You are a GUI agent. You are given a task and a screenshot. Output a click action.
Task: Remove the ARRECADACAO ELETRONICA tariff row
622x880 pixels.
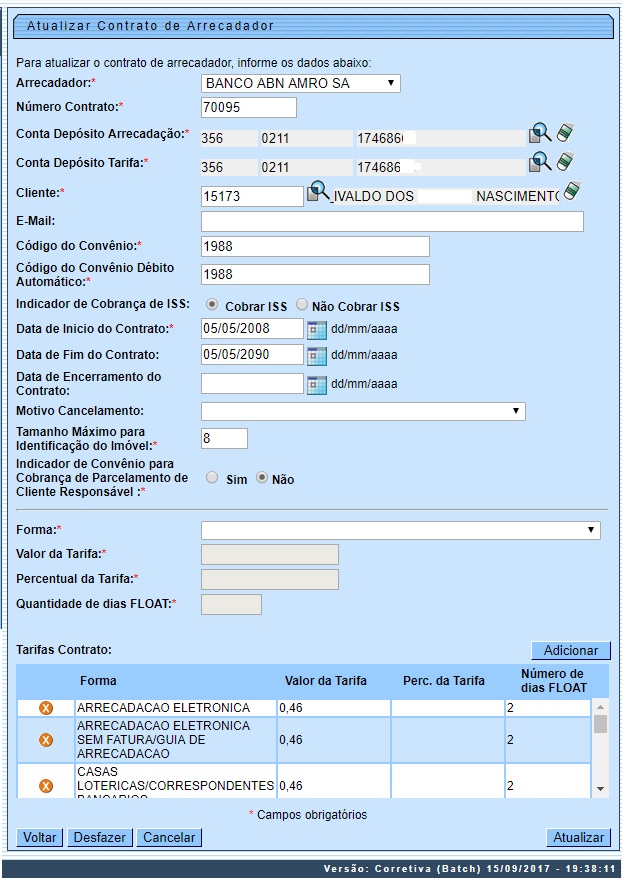click(45, 708)
